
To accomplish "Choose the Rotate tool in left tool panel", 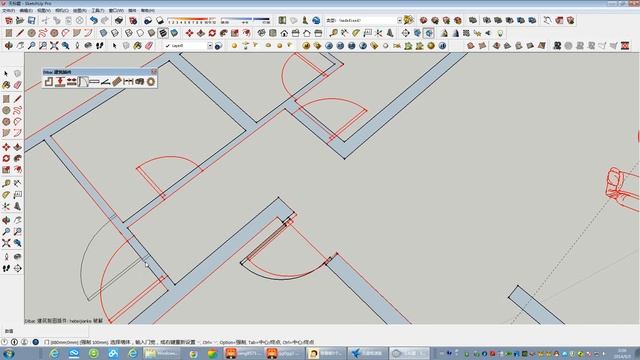I will [x=6, y=158].
